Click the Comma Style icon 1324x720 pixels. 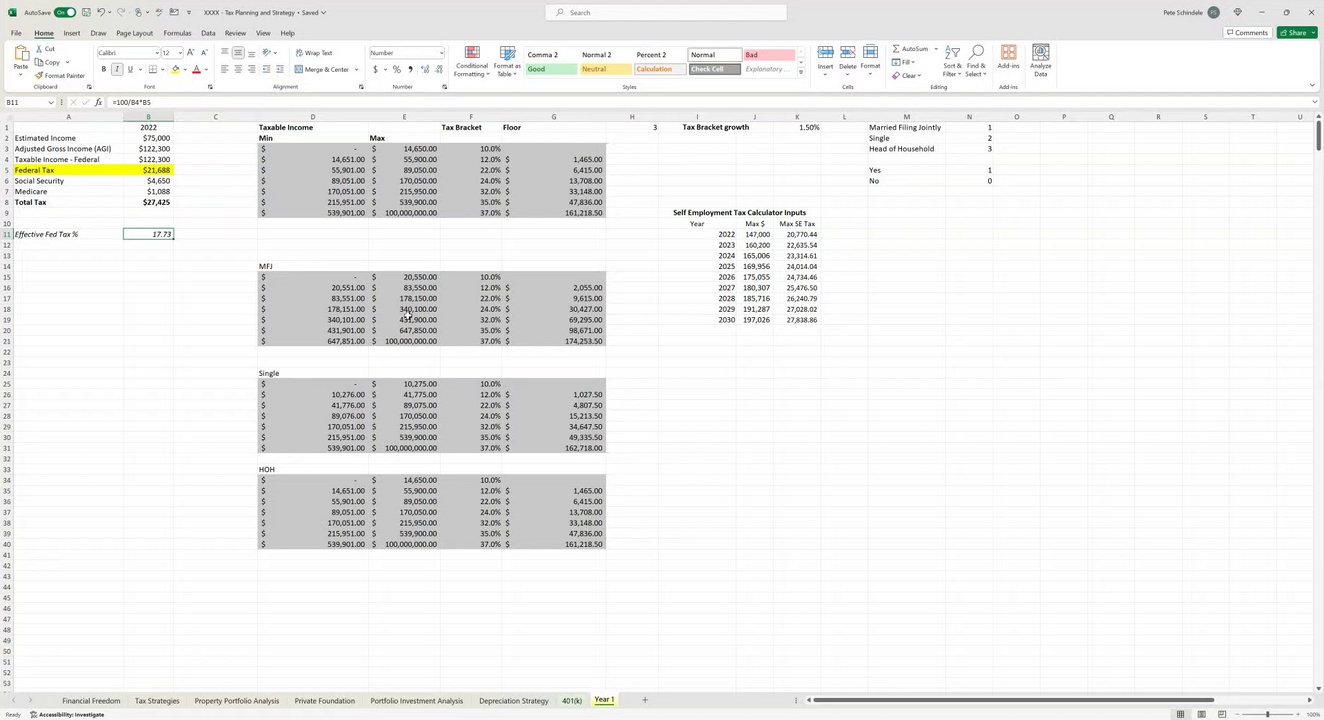coord(410,69)
